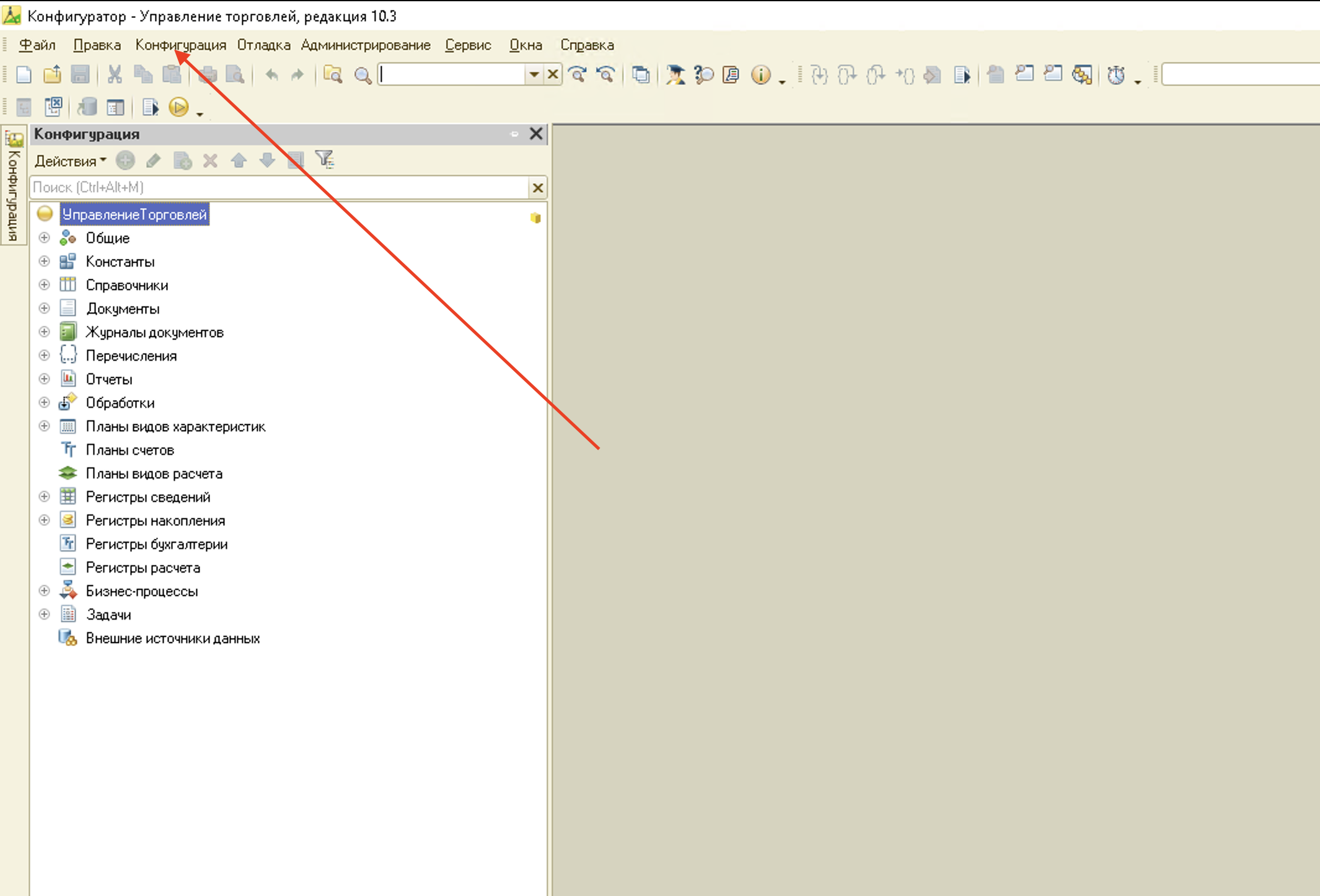The width and height of the screenshot is (1320, 896).
Task: Expand the Регистры сведений tree node
Action: tap(44, 497)
